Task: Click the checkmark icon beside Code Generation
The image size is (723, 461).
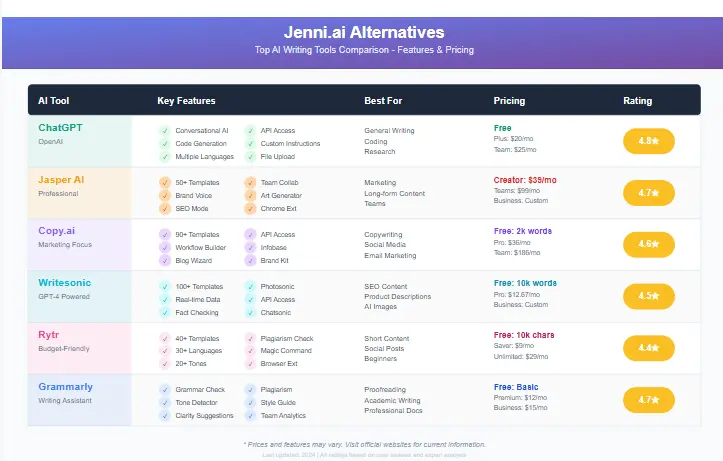Action: point(165,143)
